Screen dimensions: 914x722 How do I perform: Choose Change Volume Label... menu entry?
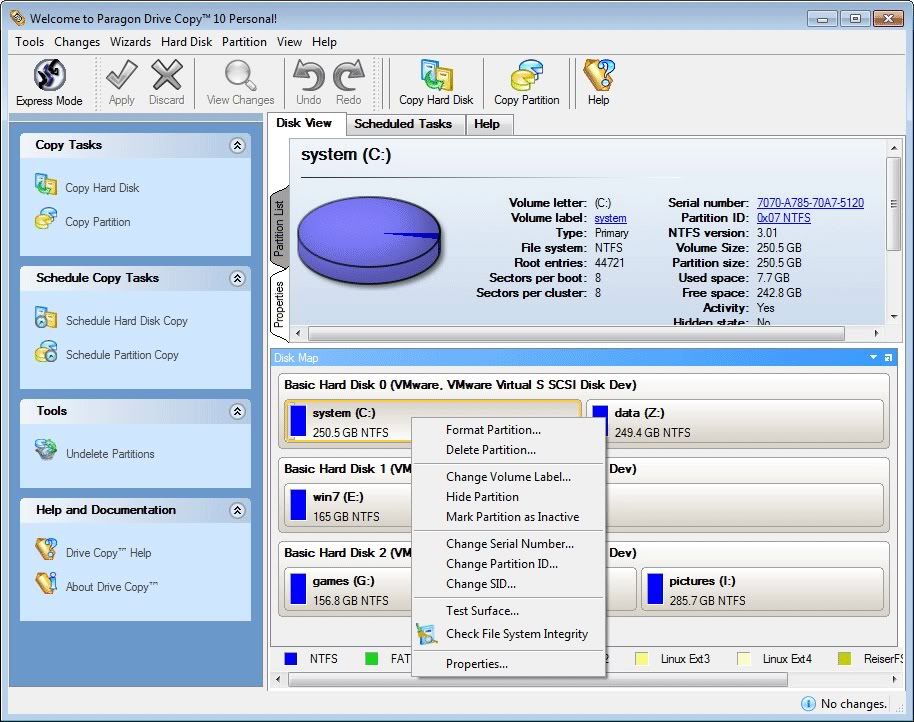point(508,477)
